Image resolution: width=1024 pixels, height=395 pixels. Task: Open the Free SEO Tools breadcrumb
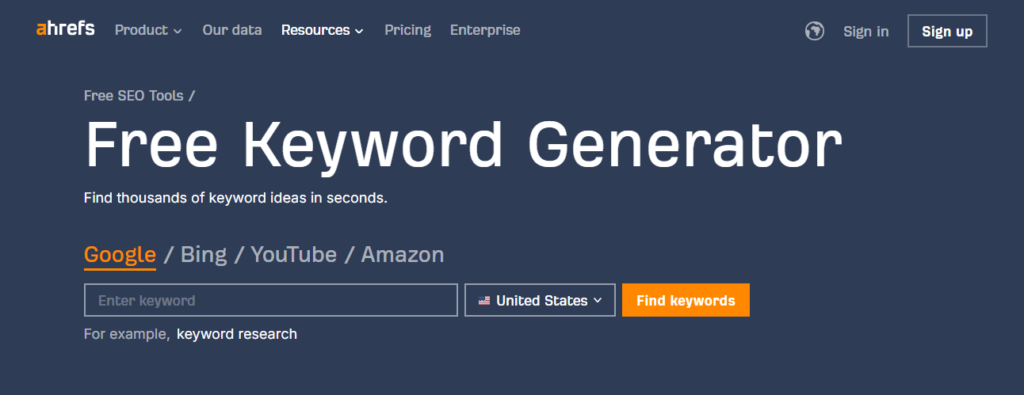134,96
